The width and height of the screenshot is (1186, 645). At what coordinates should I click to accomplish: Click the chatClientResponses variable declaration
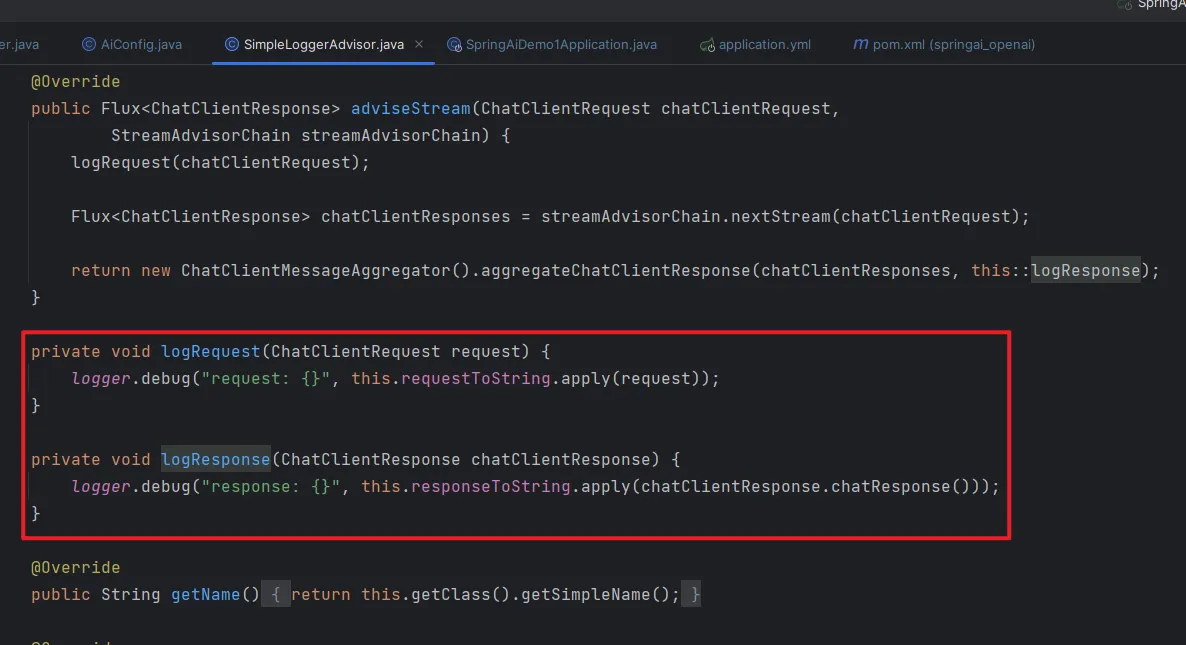(x=416, y=217)
